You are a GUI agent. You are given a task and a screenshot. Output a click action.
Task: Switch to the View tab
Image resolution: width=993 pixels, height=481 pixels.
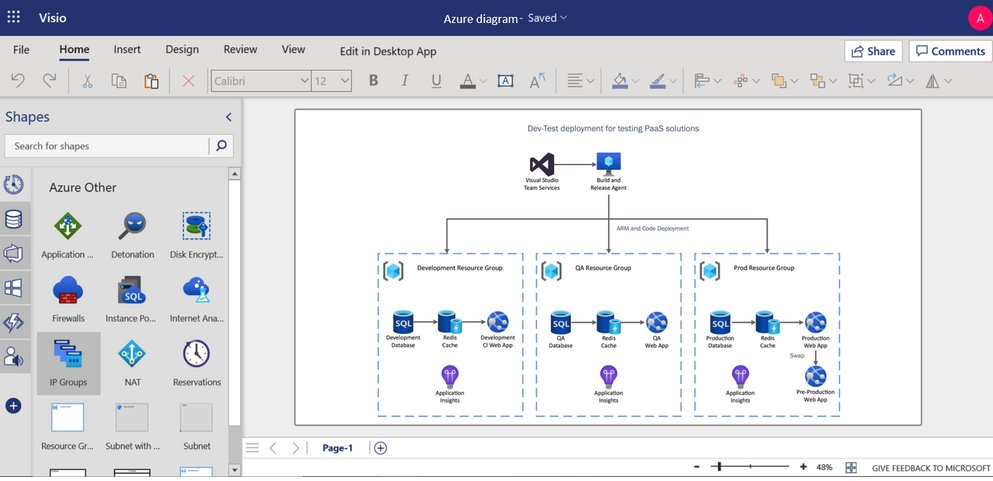(293, 49)
